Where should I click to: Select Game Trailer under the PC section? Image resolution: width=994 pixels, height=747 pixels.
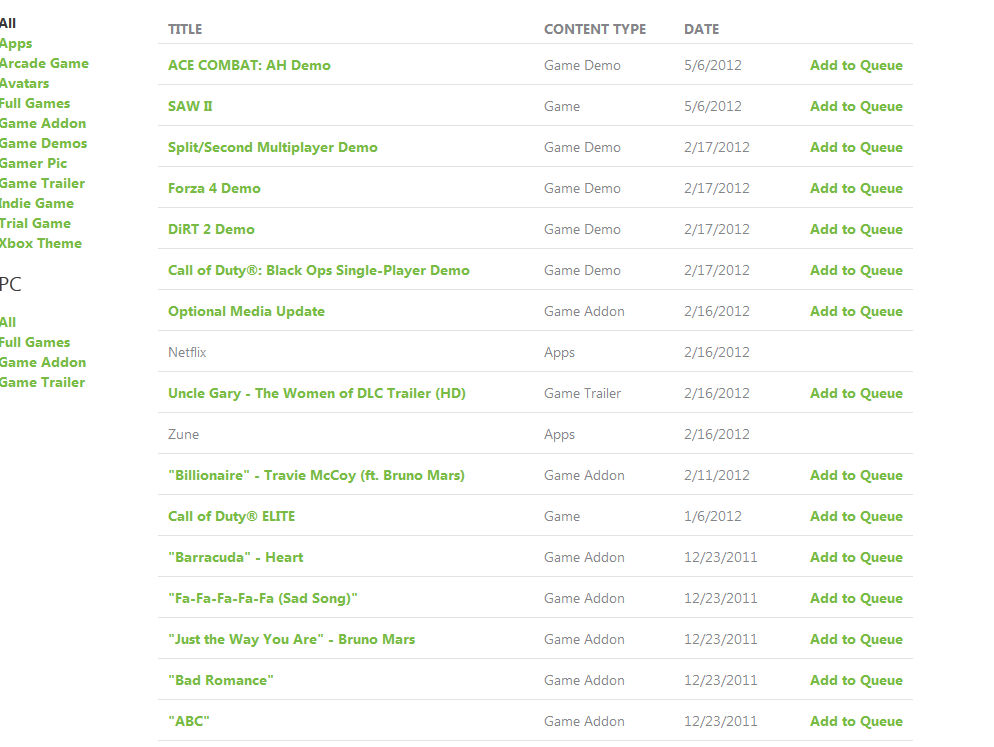[42, 382]
